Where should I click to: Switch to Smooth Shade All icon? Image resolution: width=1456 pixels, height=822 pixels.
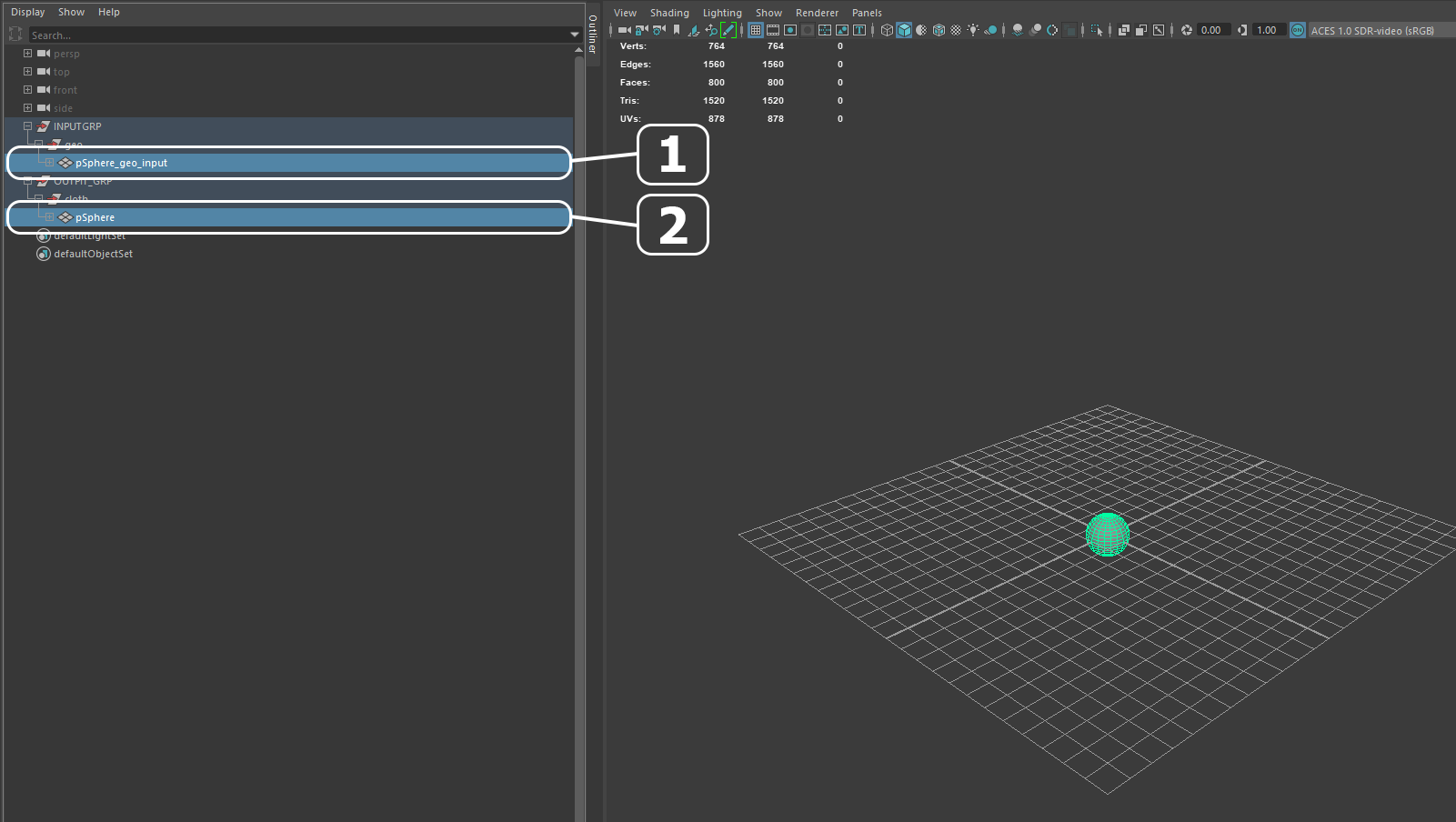tap(904, 30)
